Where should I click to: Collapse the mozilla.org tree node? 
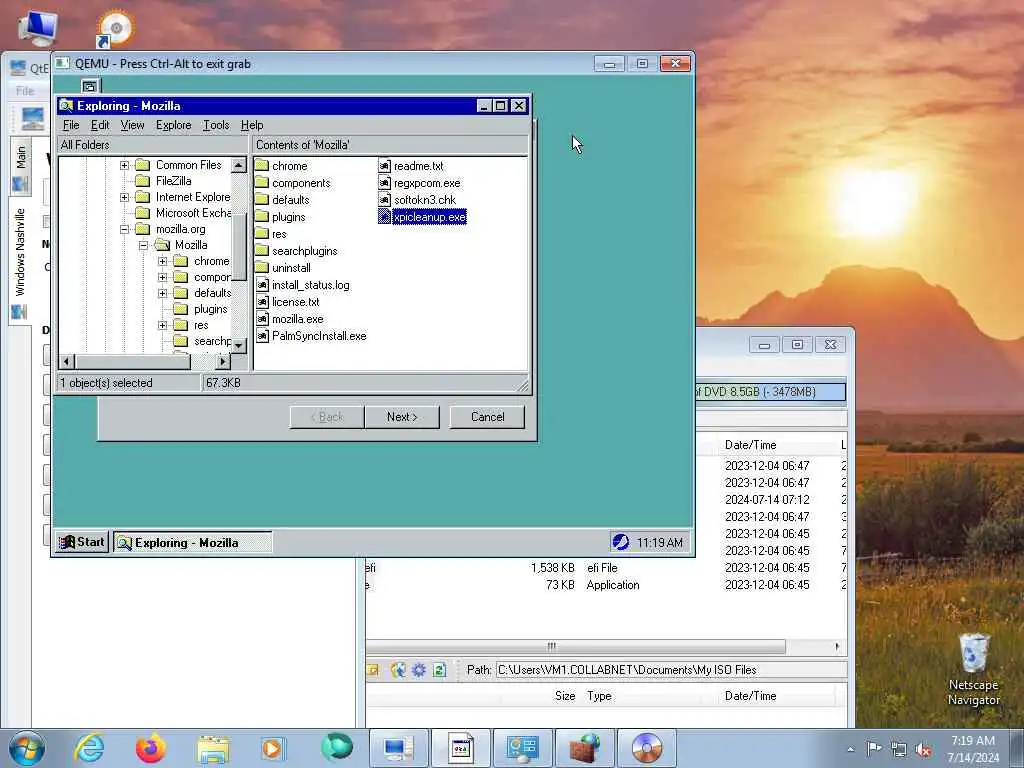tap(124, 229)
